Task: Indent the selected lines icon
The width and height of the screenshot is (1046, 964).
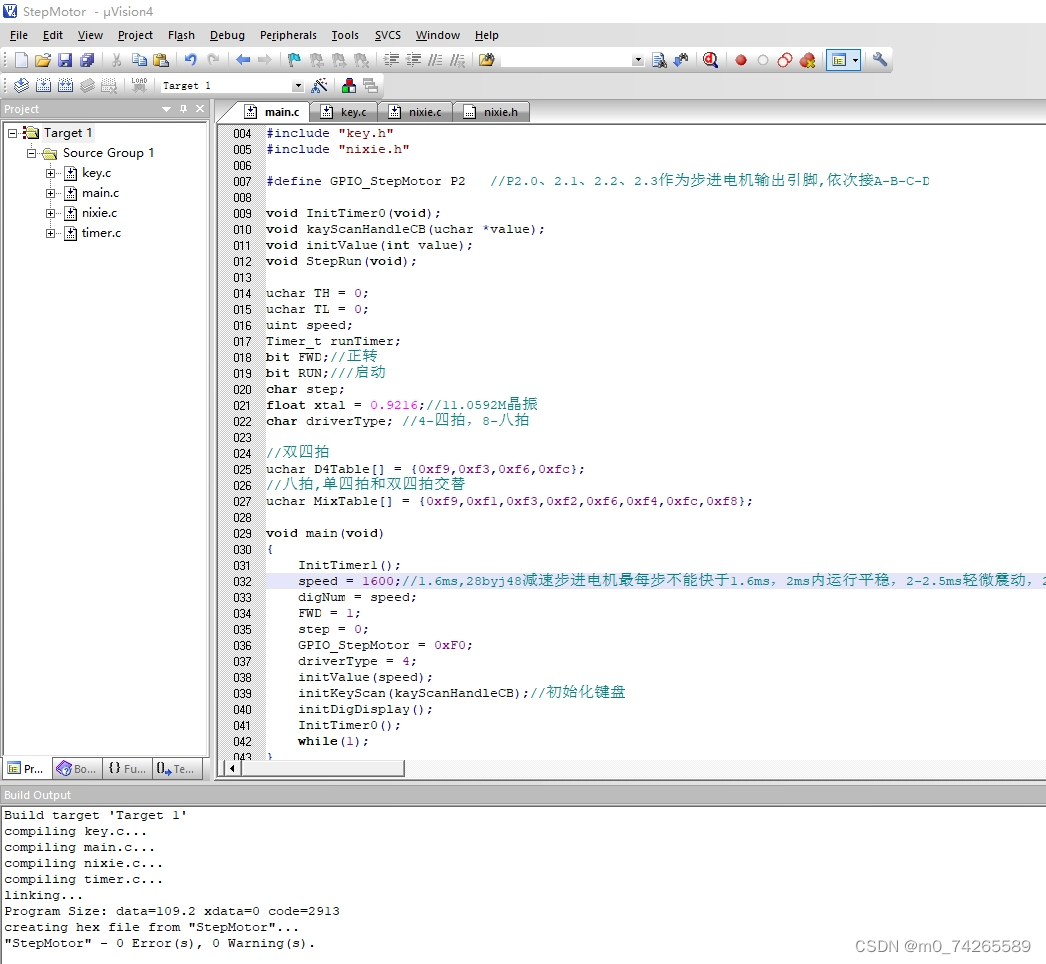Action: (x=392, y=60)
